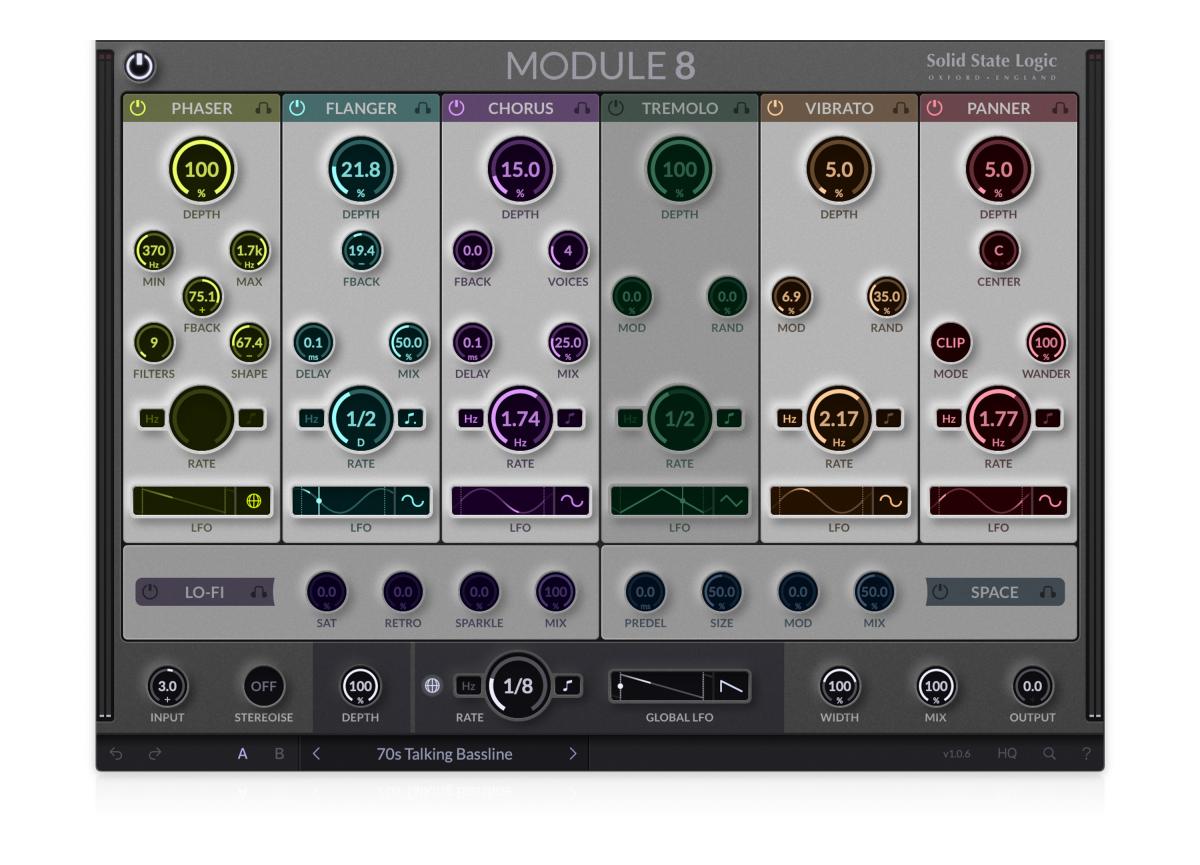Open the preset search magnifier icon

coord(1049,754)
